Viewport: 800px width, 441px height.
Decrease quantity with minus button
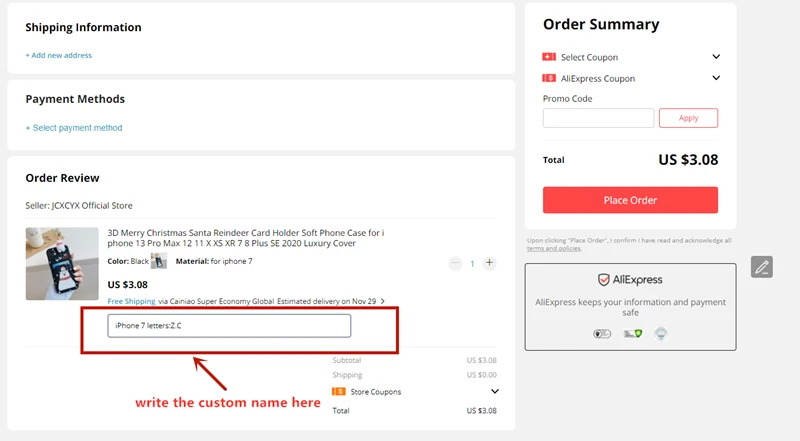click(x=455, y=263)
